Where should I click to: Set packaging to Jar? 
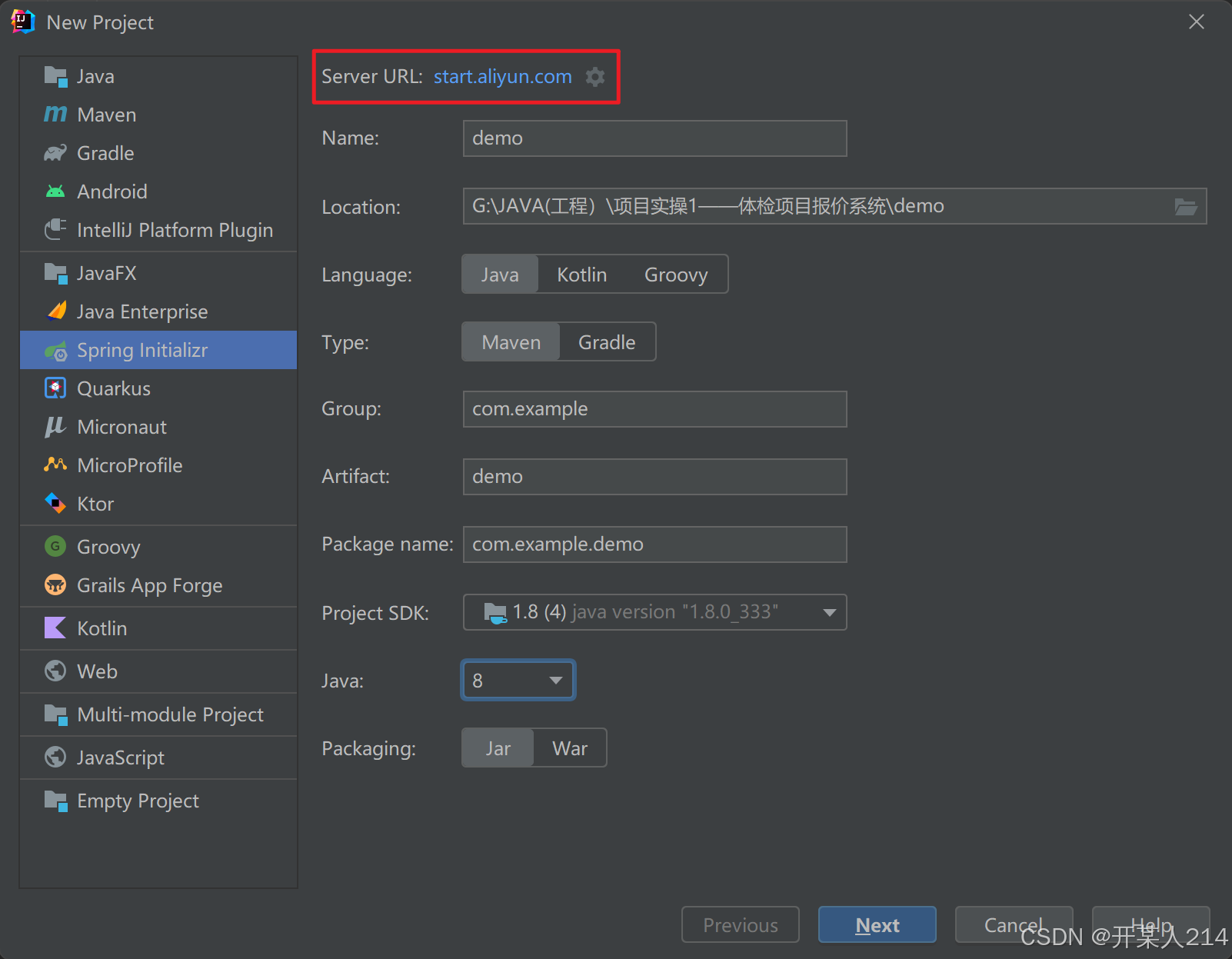coord(498,748)
